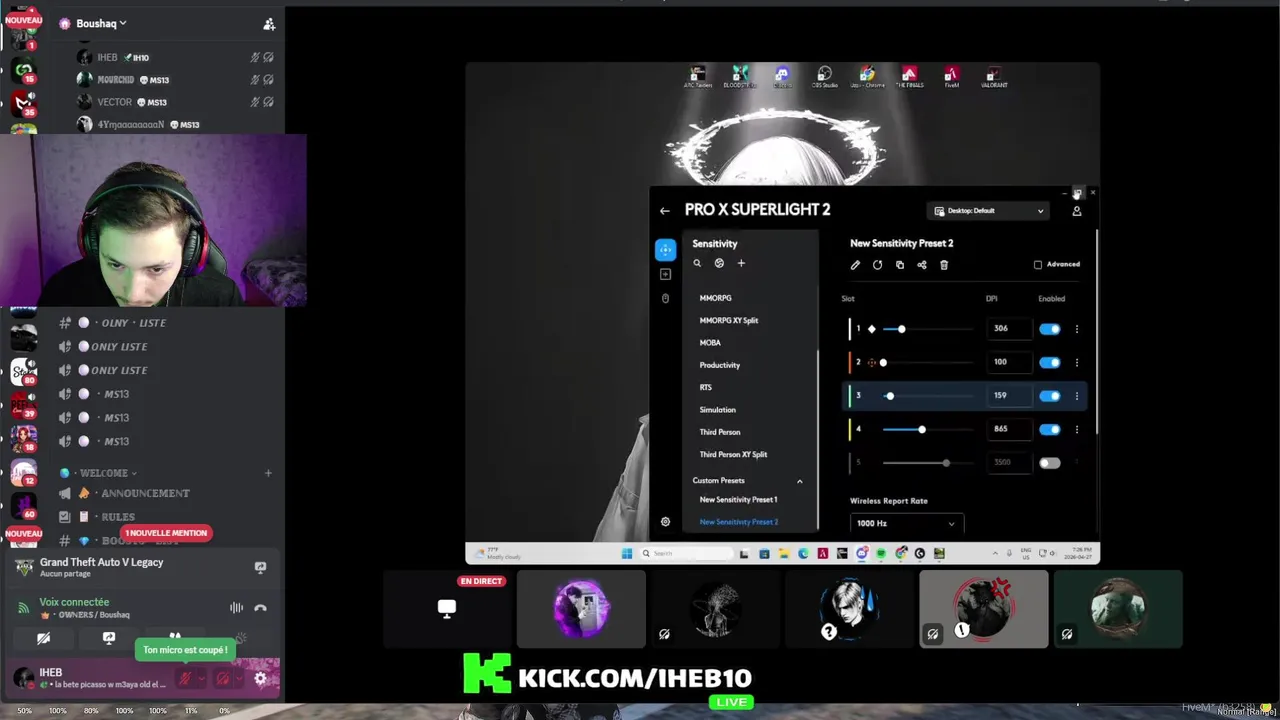Open the G HUB user account icon

1076,211
